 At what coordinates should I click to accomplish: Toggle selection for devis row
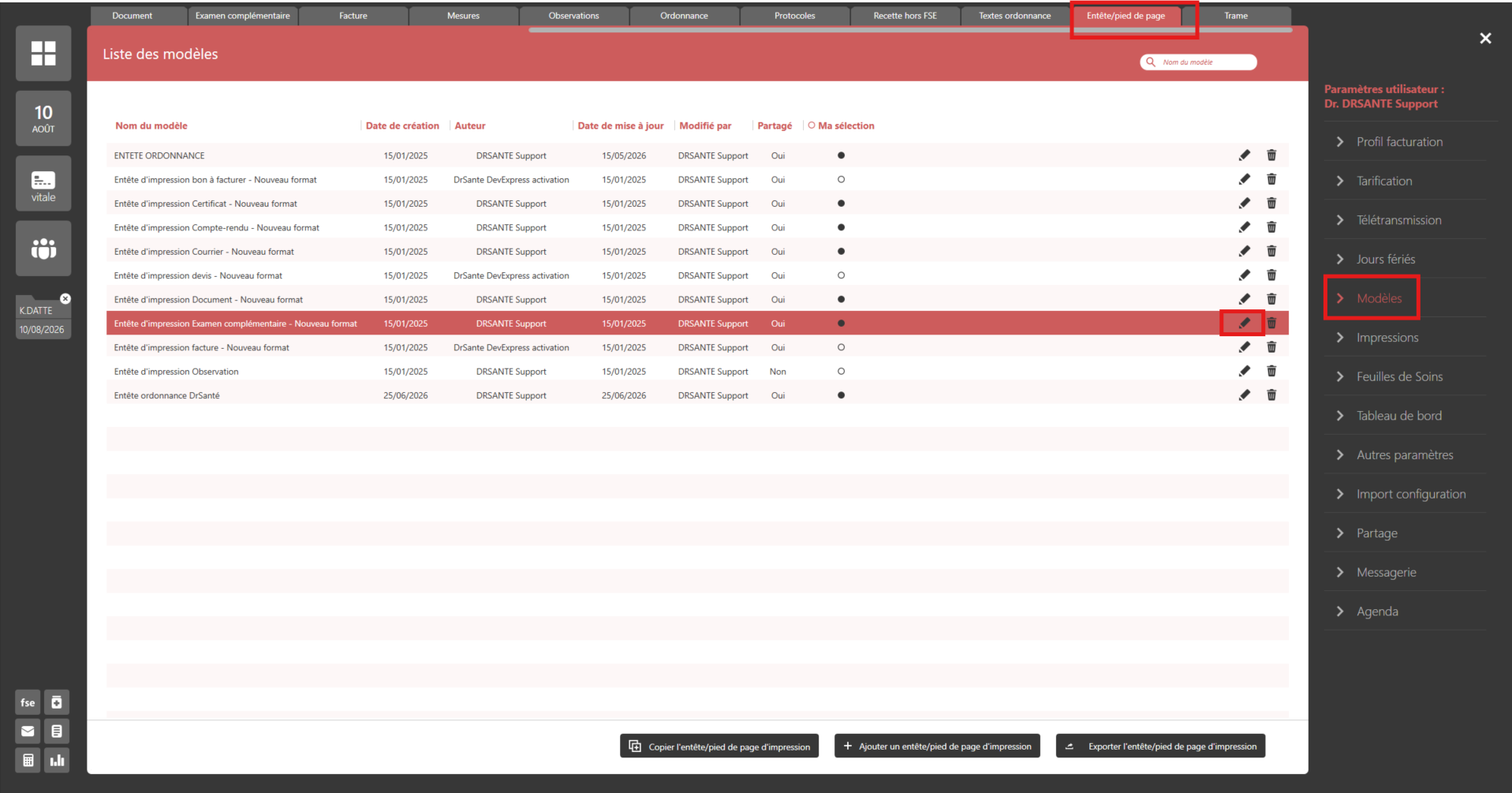tap(841, 275)
